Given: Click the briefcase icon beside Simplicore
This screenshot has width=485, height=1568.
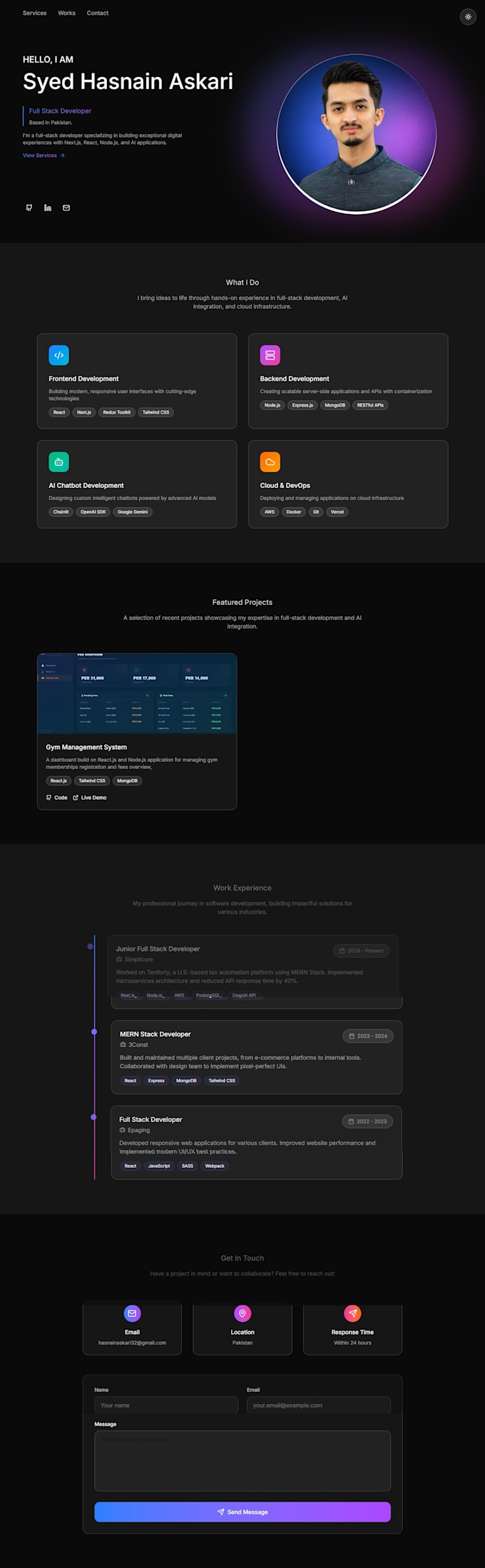Looking at the screenshot, I should 119,959.
